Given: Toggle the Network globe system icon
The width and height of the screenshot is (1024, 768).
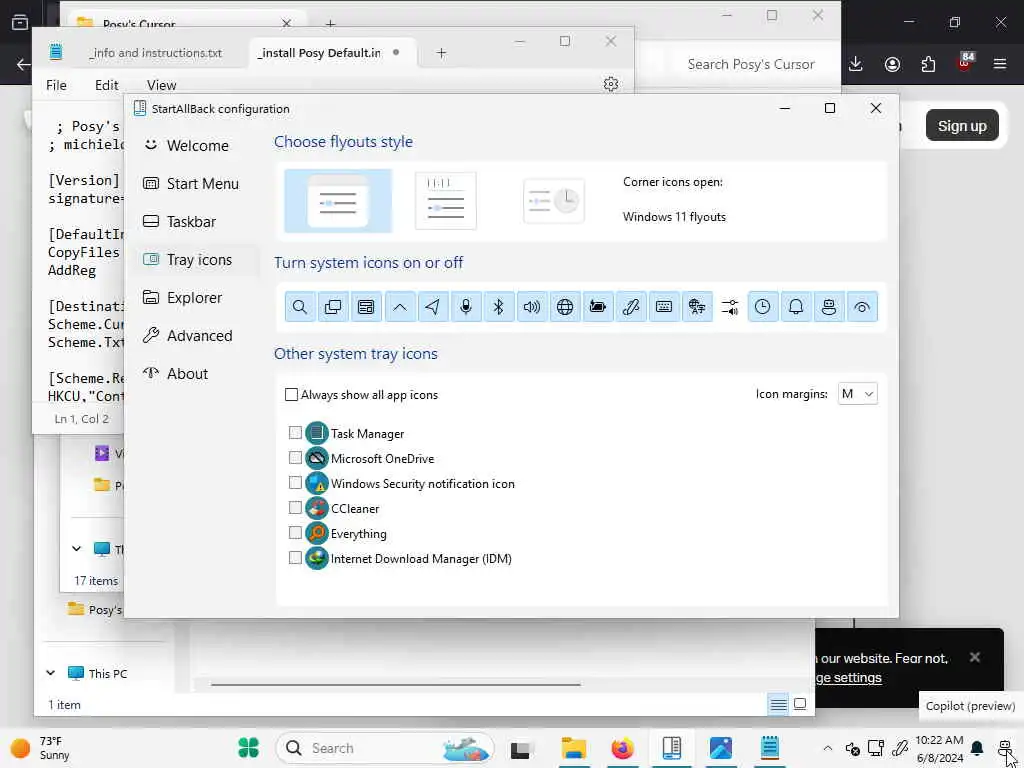Looking at the screenshot, I should click(565, 307).
